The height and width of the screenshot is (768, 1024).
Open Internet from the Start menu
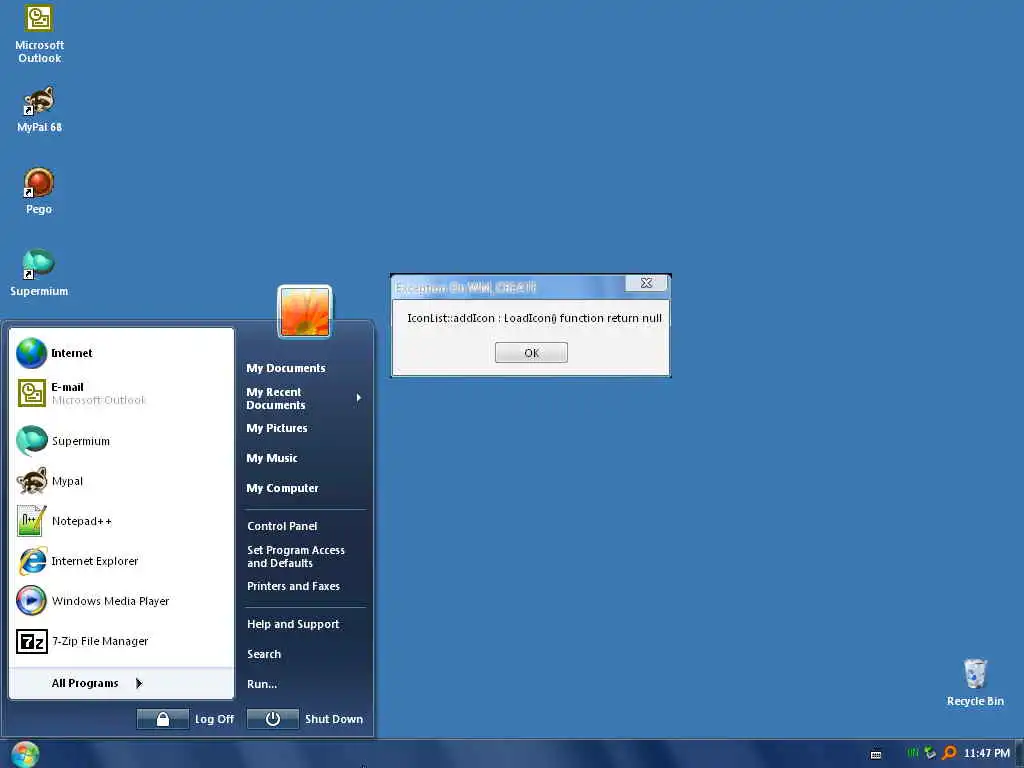121,353
